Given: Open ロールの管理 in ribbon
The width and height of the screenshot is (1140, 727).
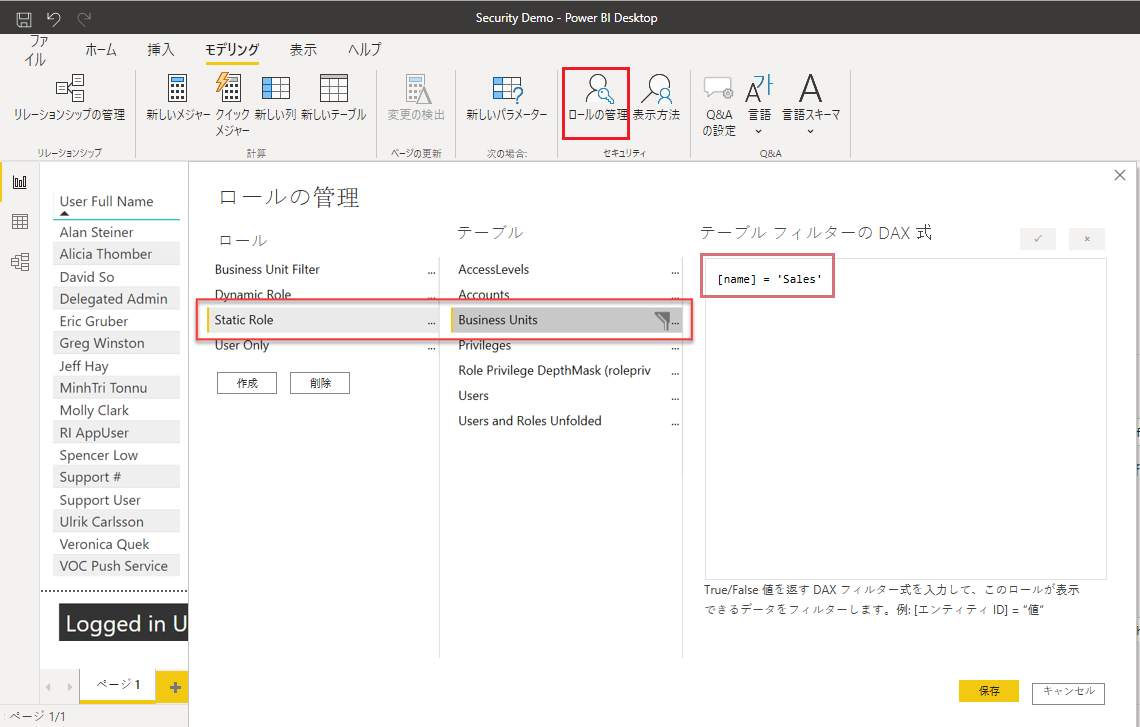Looking at the screenshot, I should click(x=596, y=103).
